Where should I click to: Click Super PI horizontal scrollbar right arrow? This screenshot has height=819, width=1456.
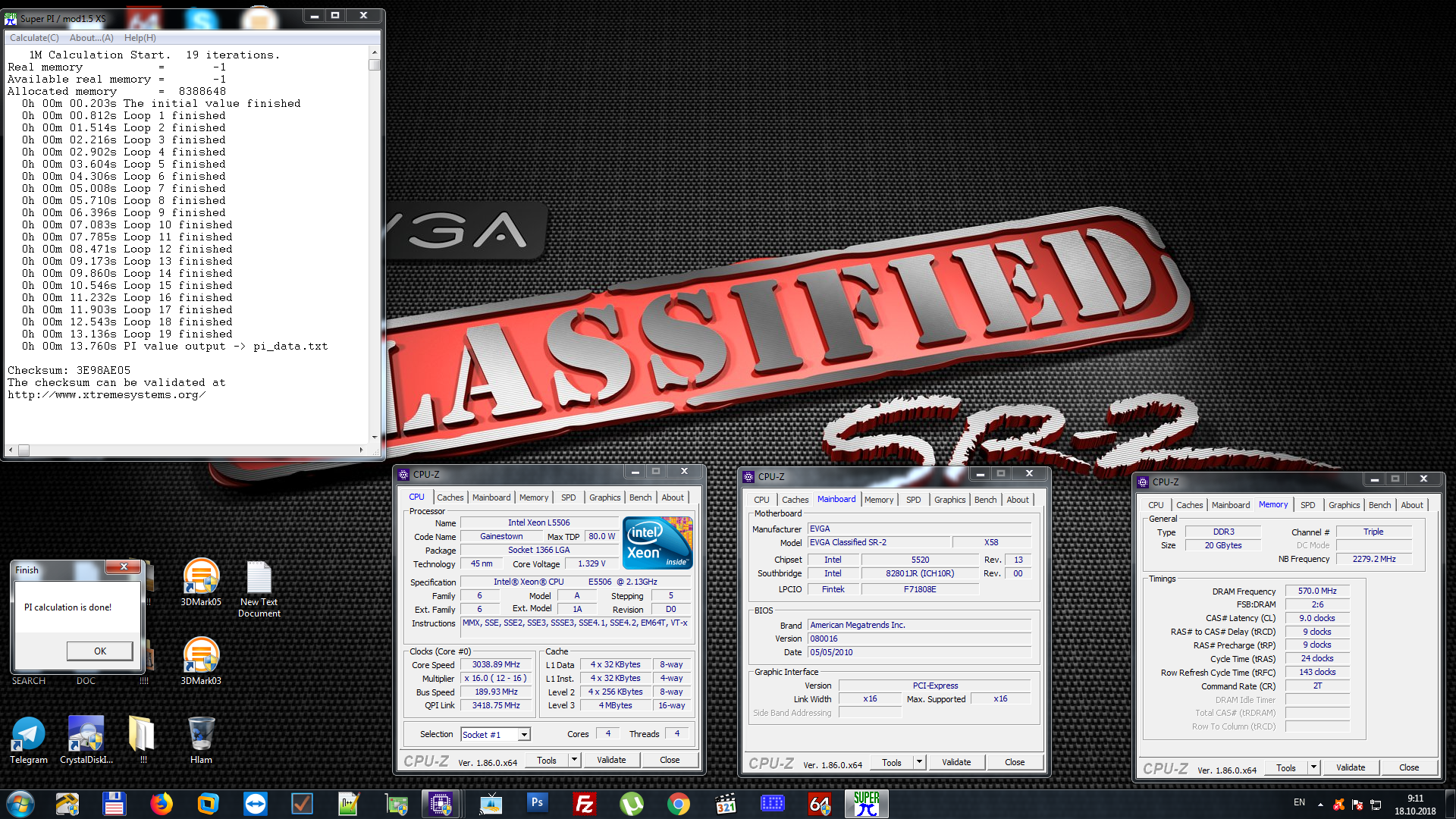coord(361,450)
